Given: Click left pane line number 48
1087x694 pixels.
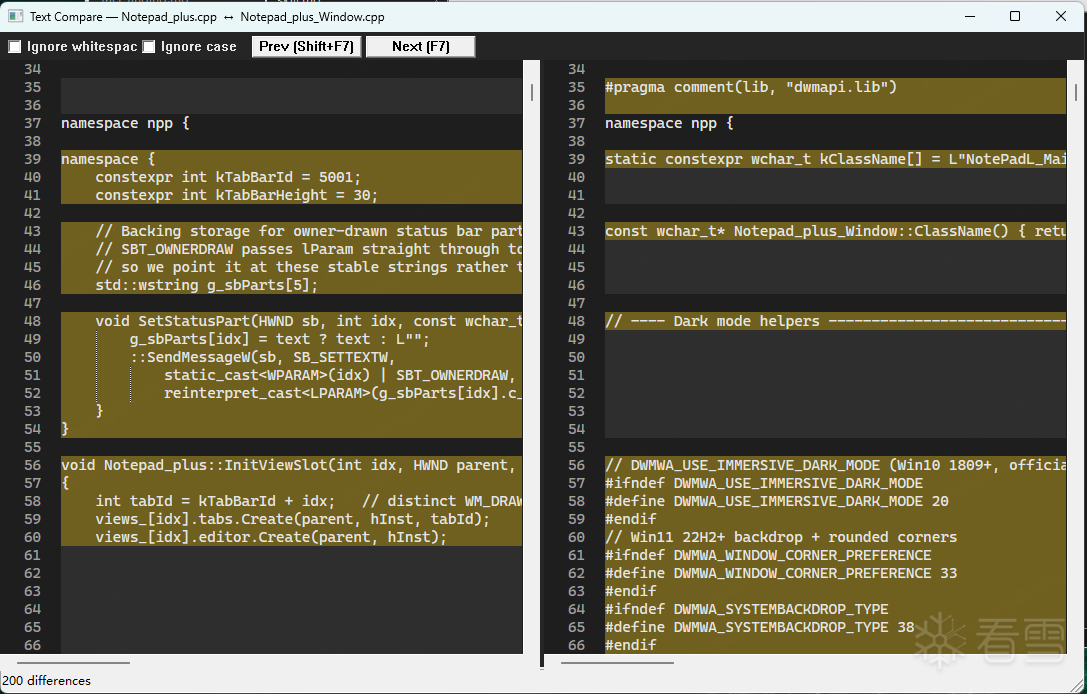Looking at the screenshot, I should click(x=33, y=322).
